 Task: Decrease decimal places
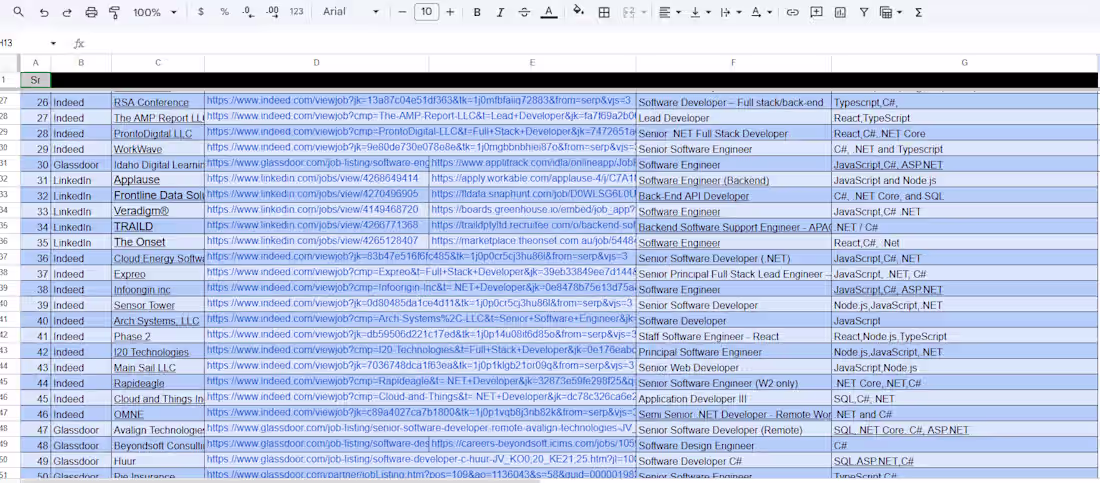248,12
